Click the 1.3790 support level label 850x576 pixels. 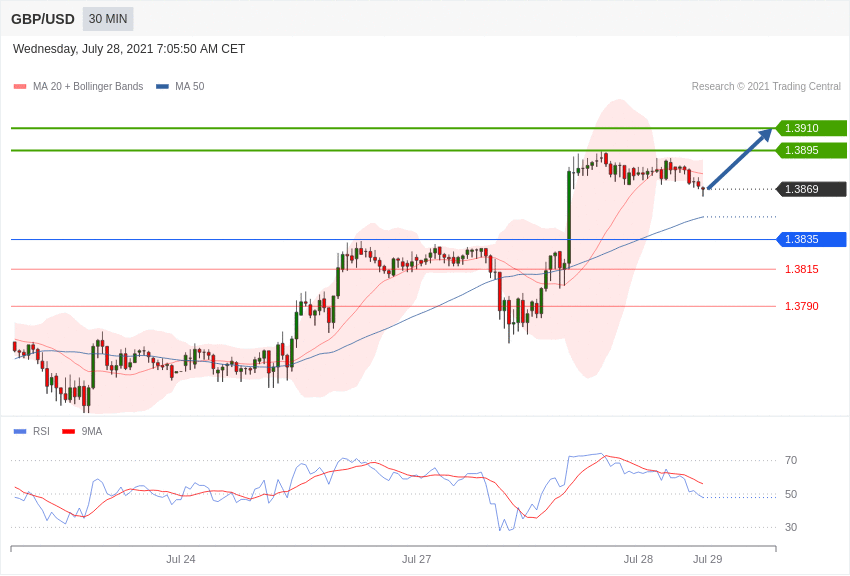[x=802, y=306]
